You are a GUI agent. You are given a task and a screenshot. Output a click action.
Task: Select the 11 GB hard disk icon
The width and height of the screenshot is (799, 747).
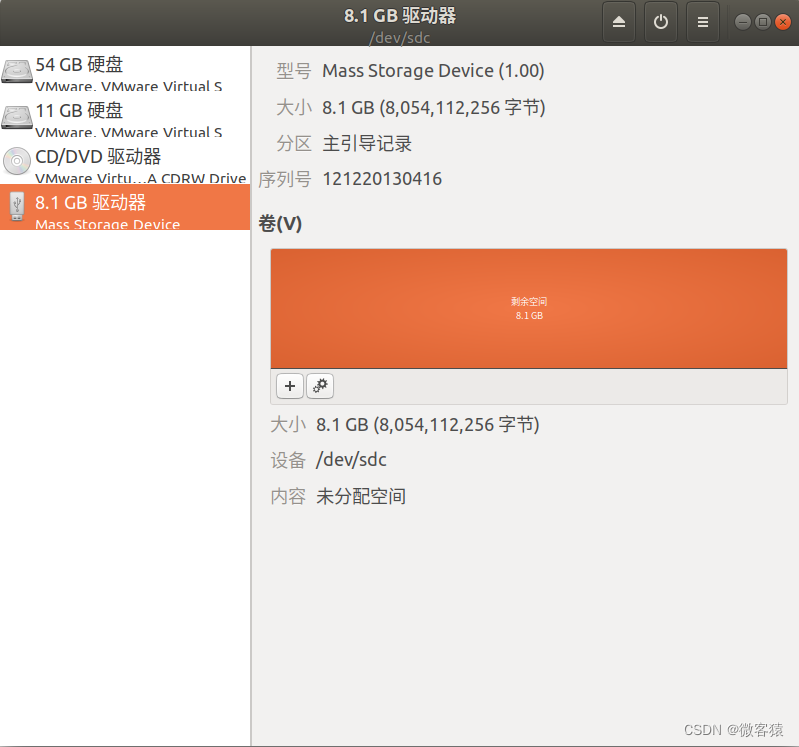pos(17,117)
